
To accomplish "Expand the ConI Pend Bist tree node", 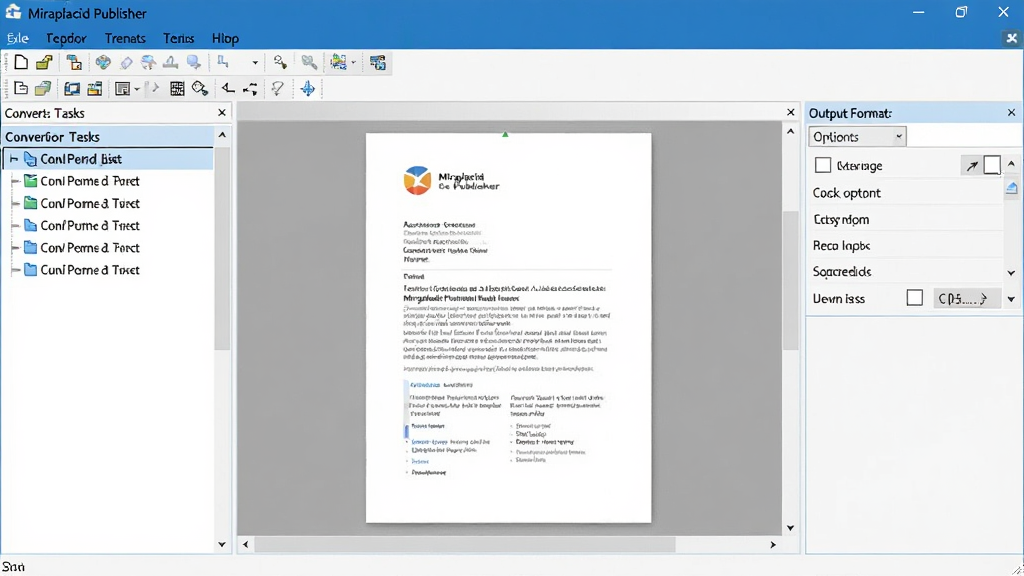I will click(13, 159).
